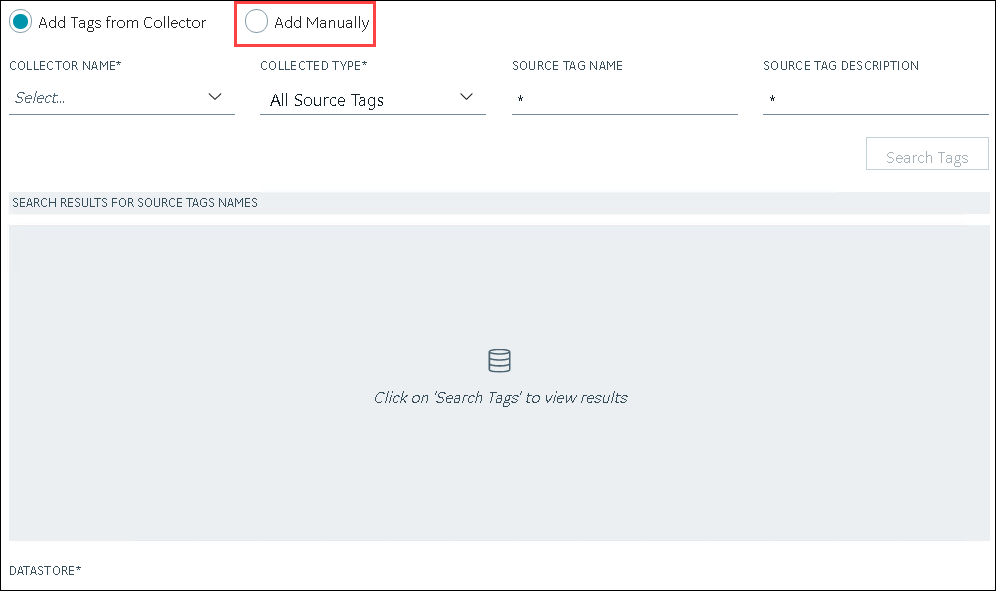Choose the Add Manually radio circle
This screenshot has height=591, width=996.
pyautogui.click(x=256, y=22)
